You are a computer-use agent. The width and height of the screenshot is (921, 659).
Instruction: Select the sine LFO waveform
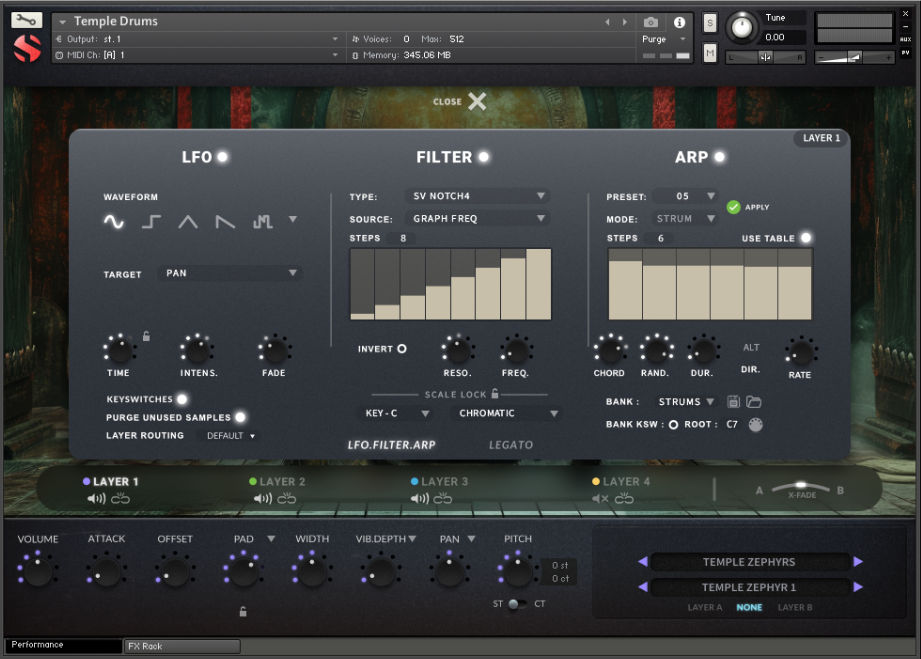(113, 222)
